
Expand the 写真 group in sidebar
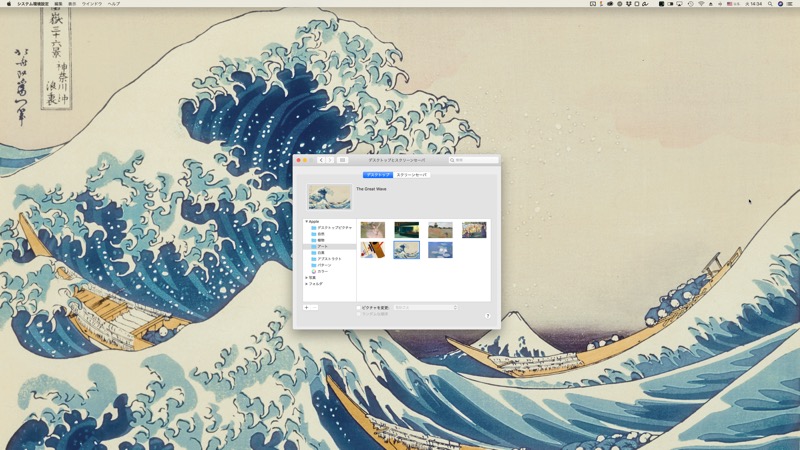coord(306,278)
